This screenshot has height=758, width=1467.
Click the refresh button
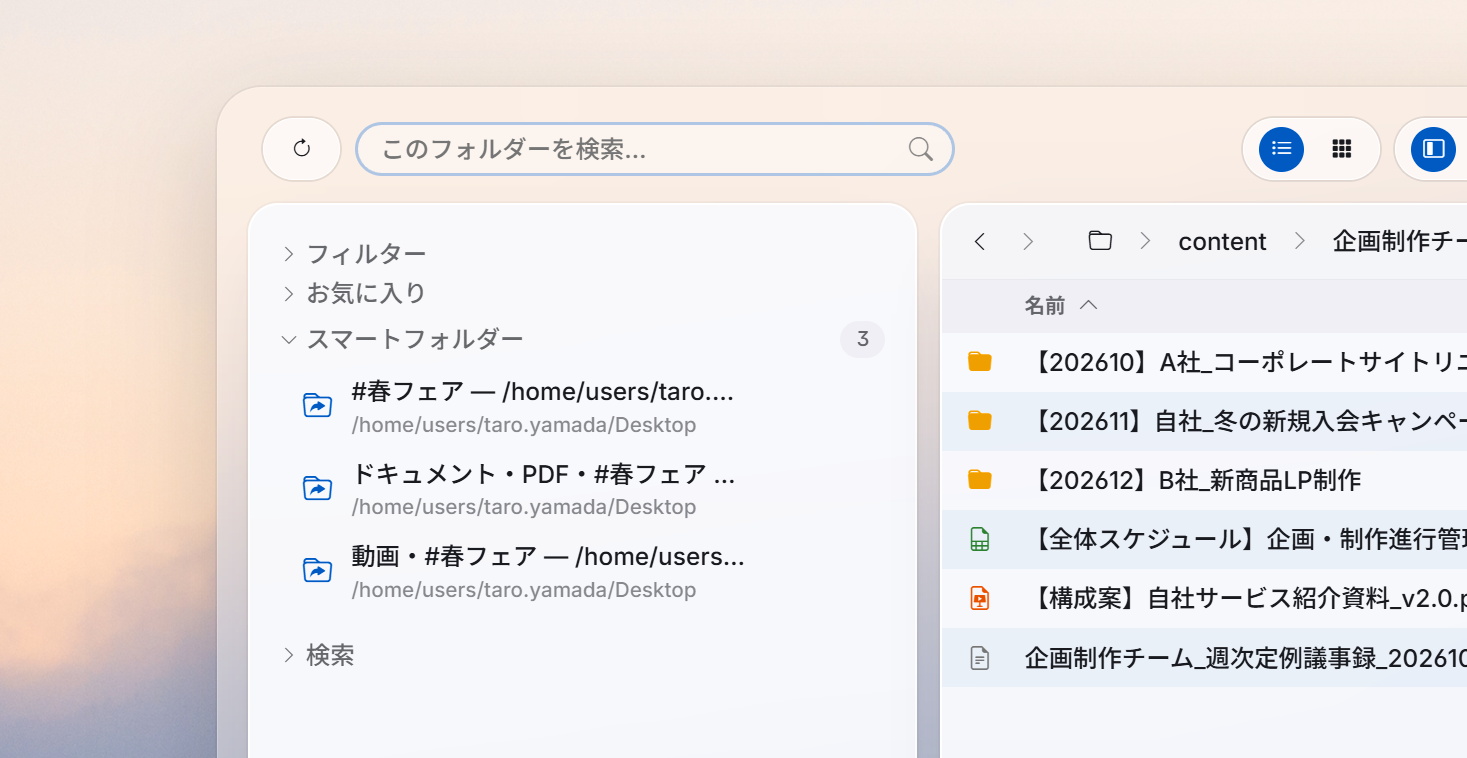point(302,149)
